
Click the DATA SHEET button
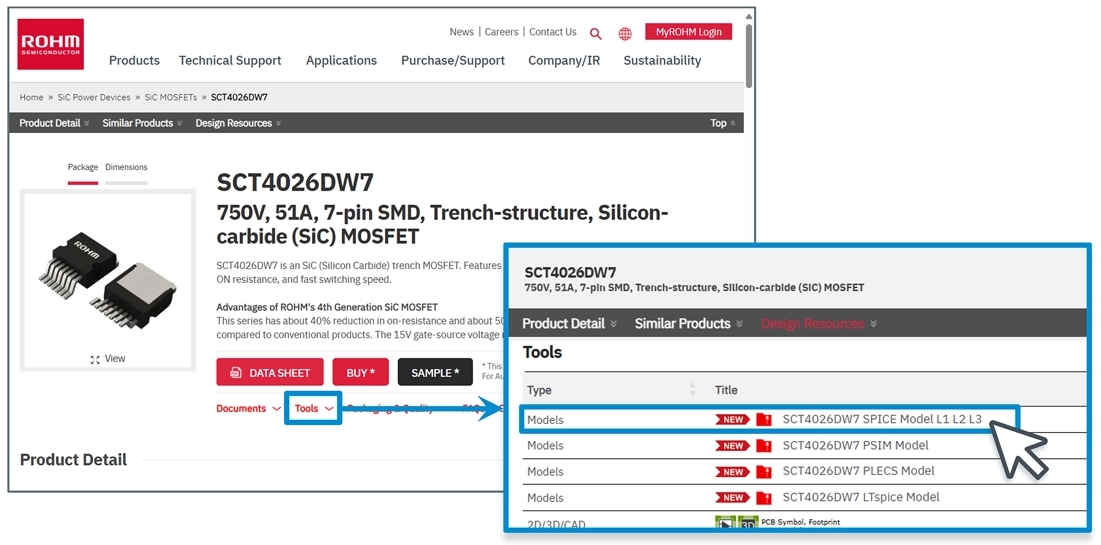(x=270, y=372)
